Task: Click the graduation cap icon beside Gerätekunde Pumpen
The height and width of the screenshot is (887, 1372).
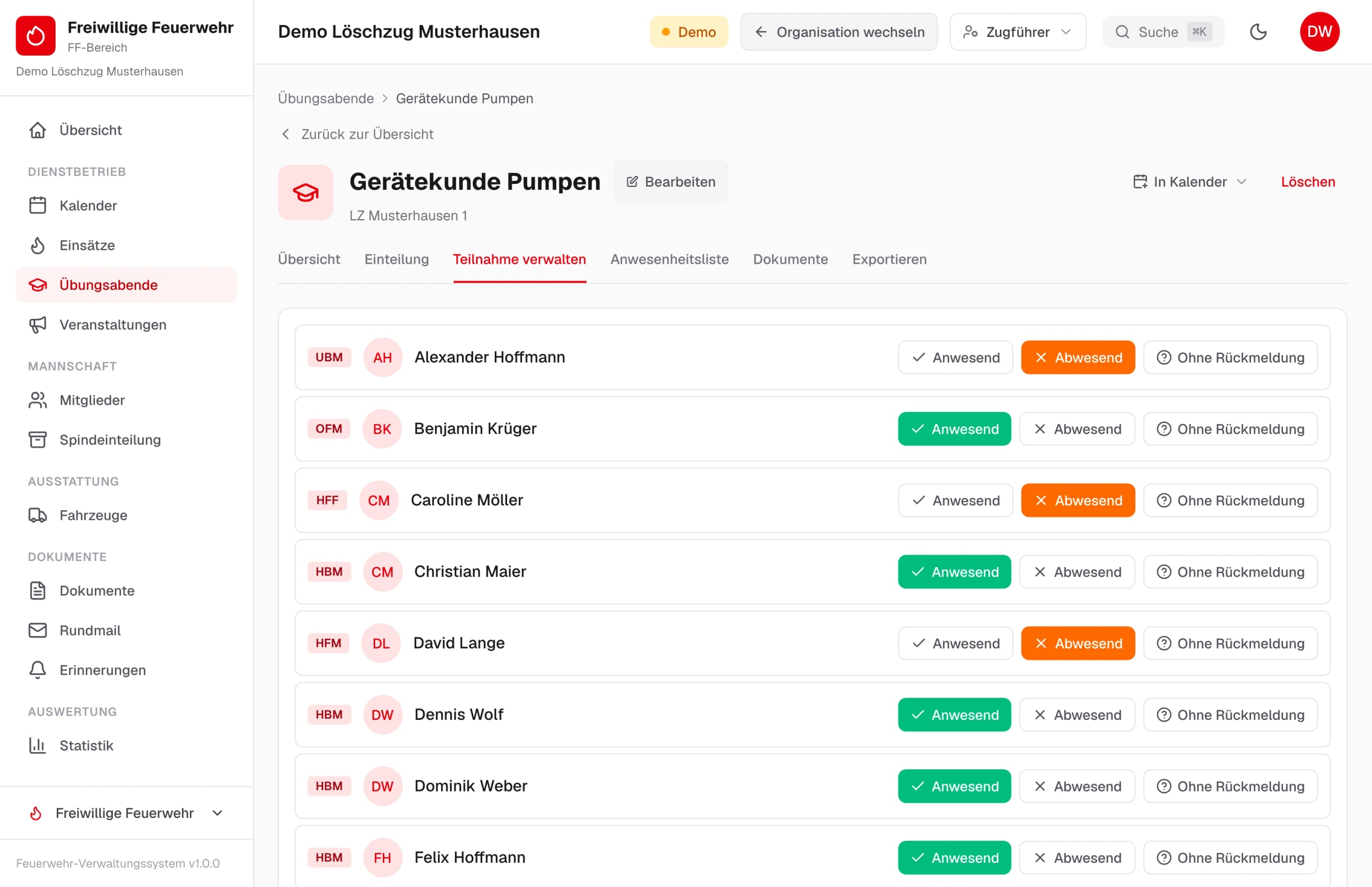Action: click(306, 192)
